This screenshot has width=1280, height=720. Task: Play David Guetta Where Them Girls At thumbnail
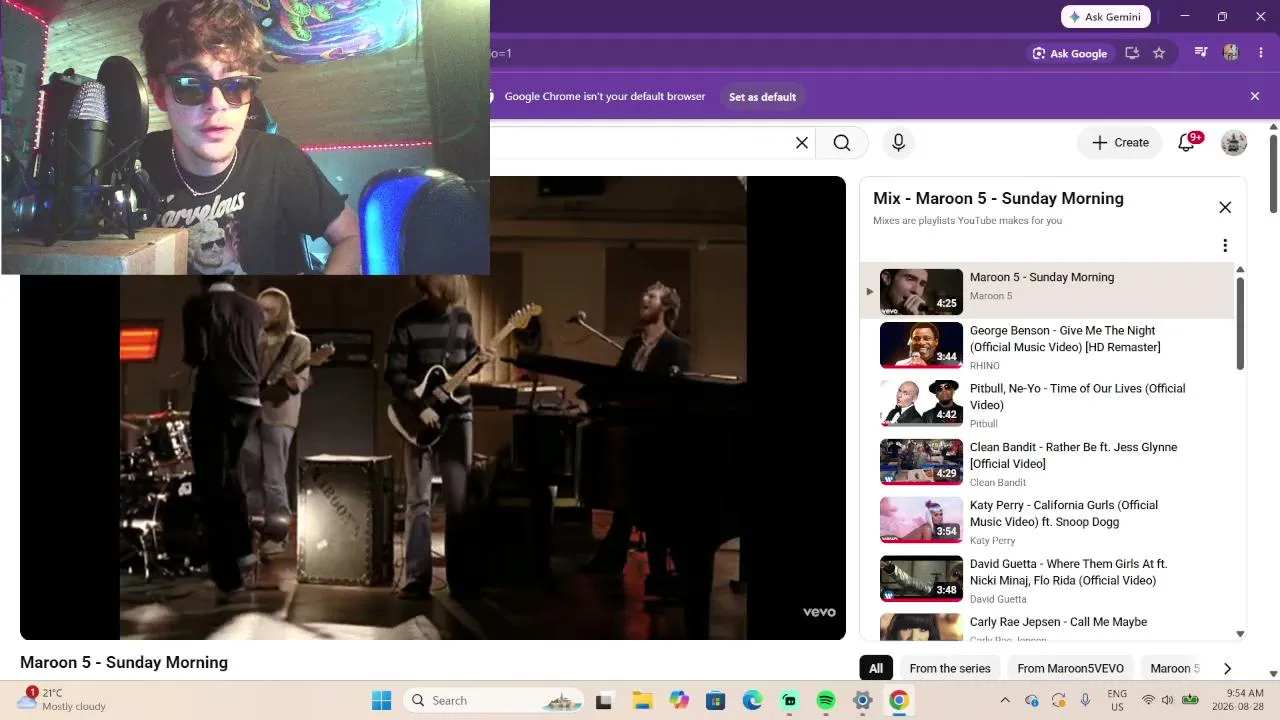point(921,579)
